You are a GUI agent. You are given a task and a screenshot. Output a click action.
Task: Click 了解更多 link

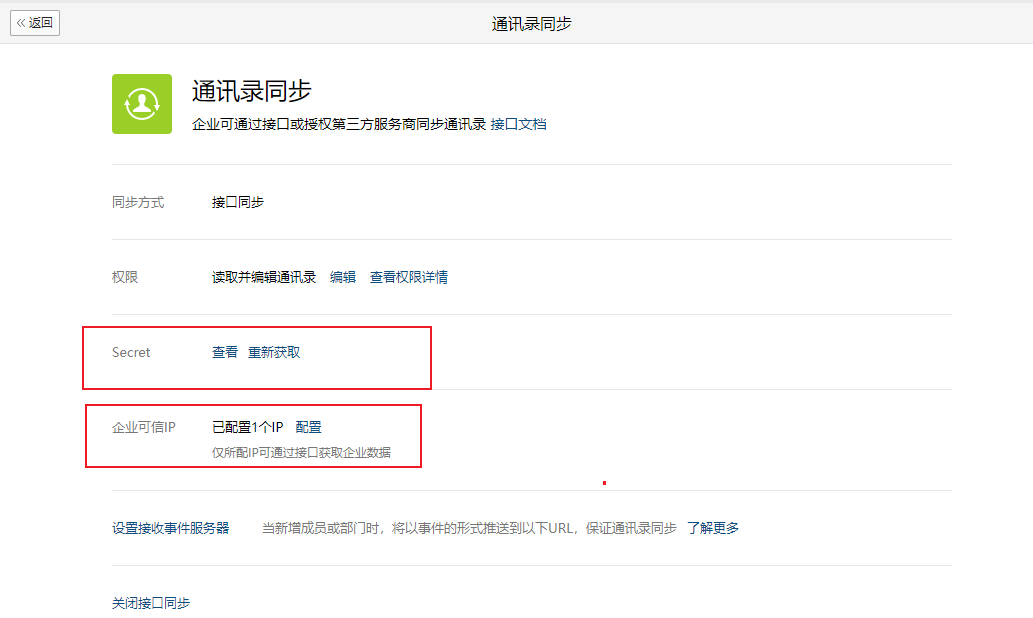tap(713, 528)
